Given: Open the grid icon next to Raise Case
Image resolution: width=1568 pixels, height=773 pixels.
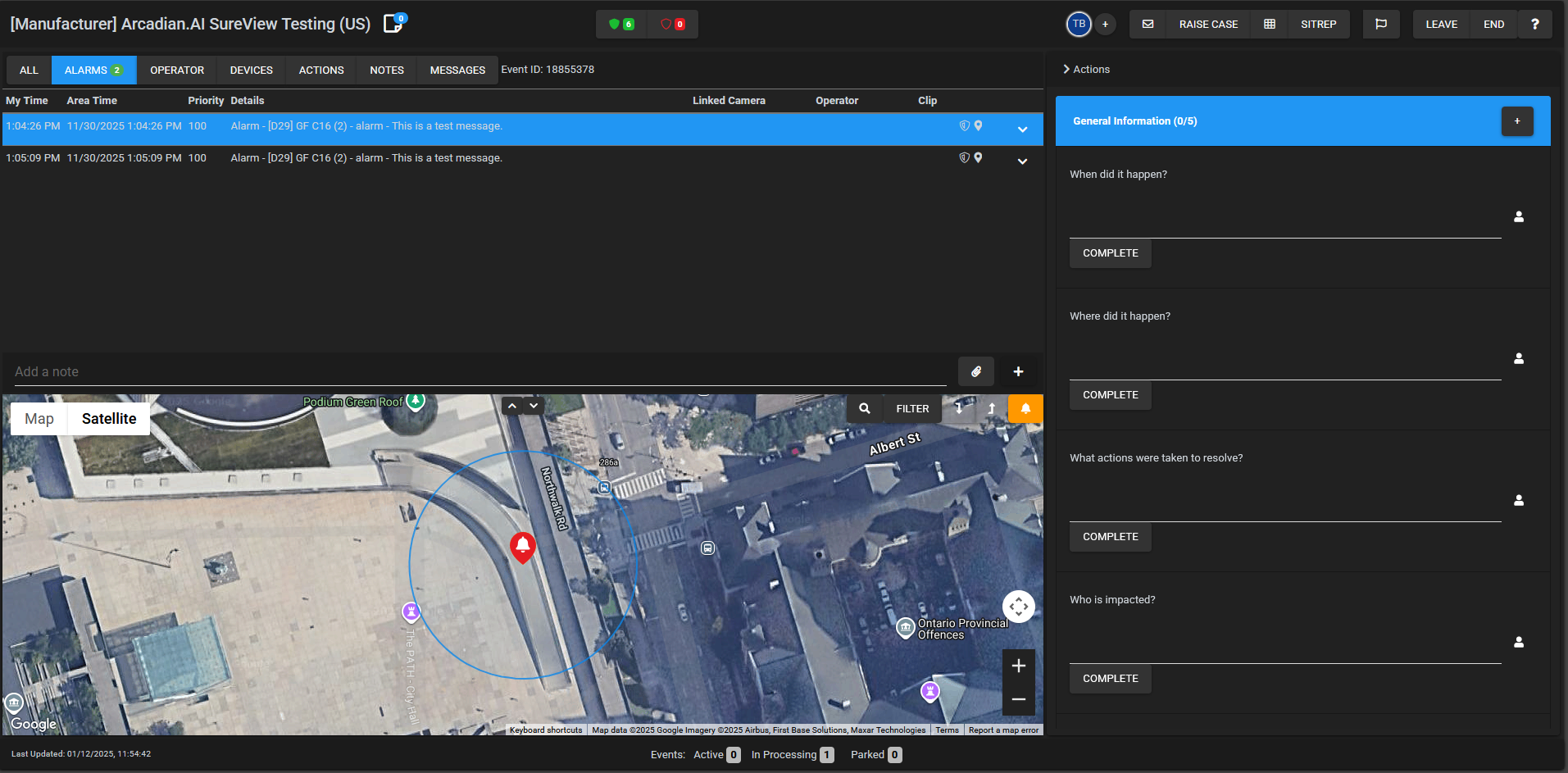Looking at the screenshot, I should pos(1269,25).
